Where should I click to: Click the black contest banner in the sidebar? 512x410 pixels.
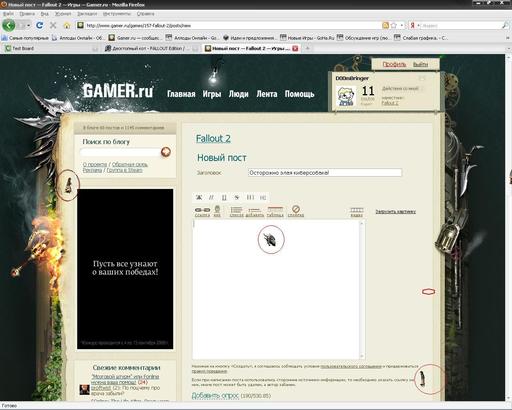point(125,269)
